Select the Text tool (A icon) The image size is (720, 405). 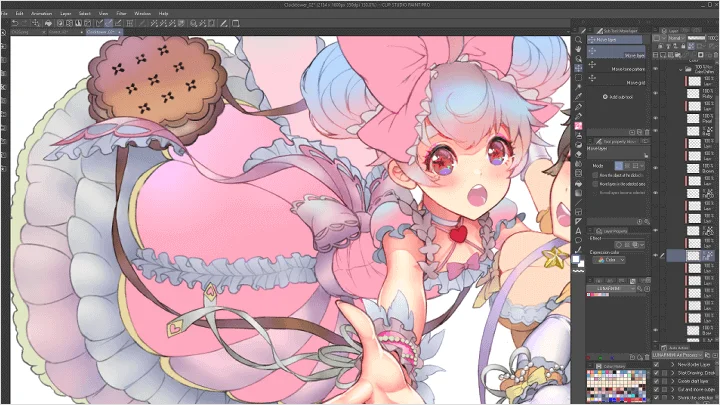click(x=578, y=231)
